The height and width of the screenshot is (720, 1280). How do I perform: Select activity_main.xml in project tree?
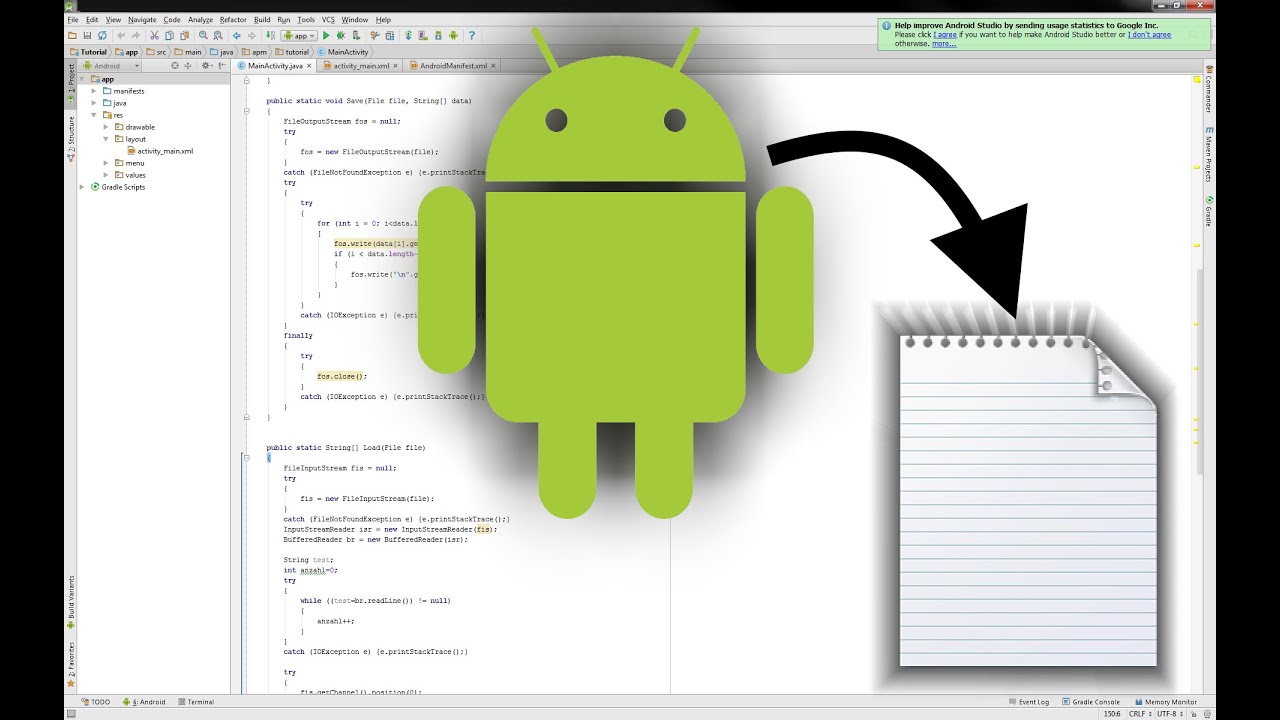click(x=159, y=151)
